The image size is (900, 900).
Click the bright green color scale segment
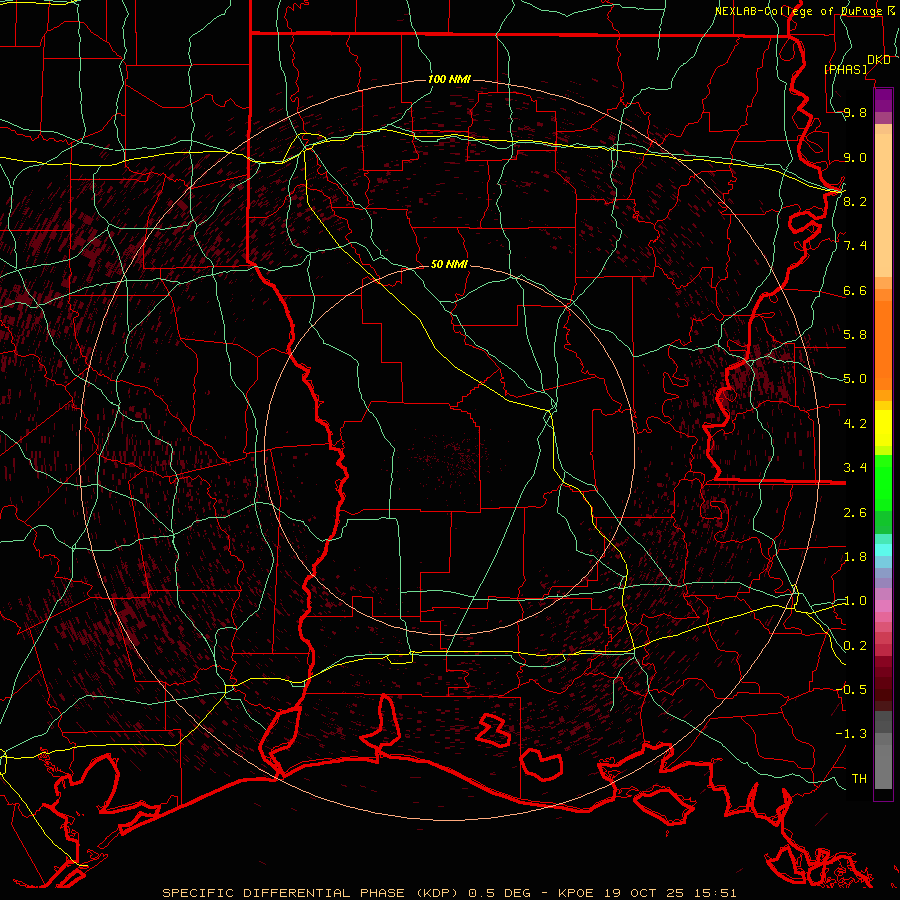click(x=883, y=482)
